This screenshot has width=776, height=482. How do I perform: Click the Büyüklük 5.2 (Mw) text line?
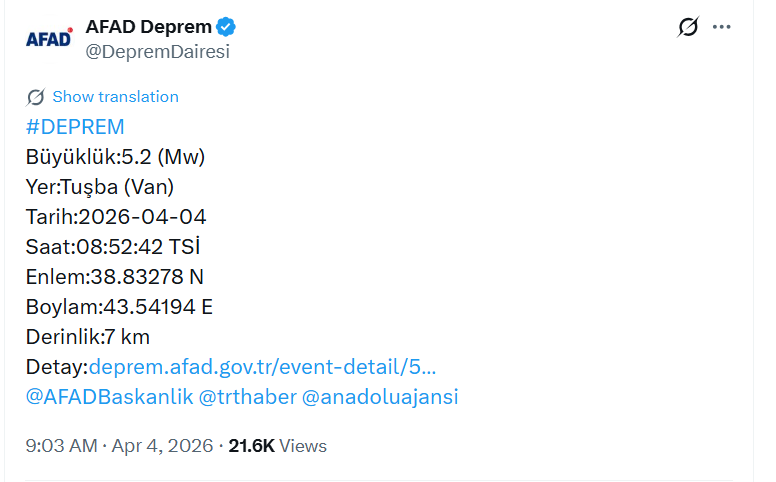(x=115, y=157)
